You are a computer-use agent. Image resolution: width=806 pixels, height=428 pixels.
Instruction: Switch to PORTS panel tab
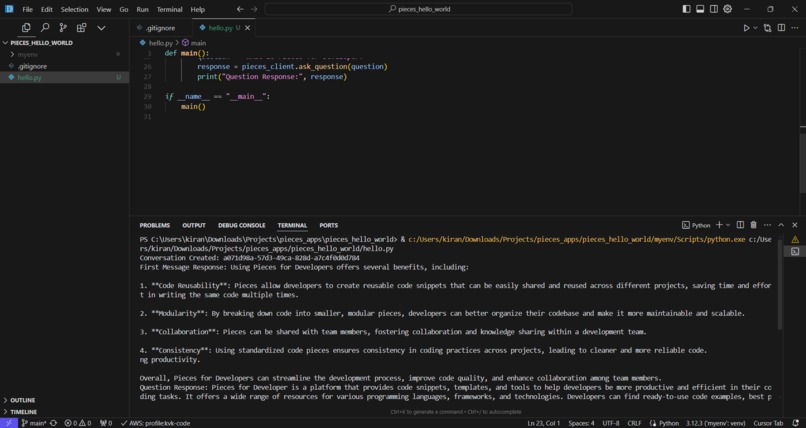328,225
